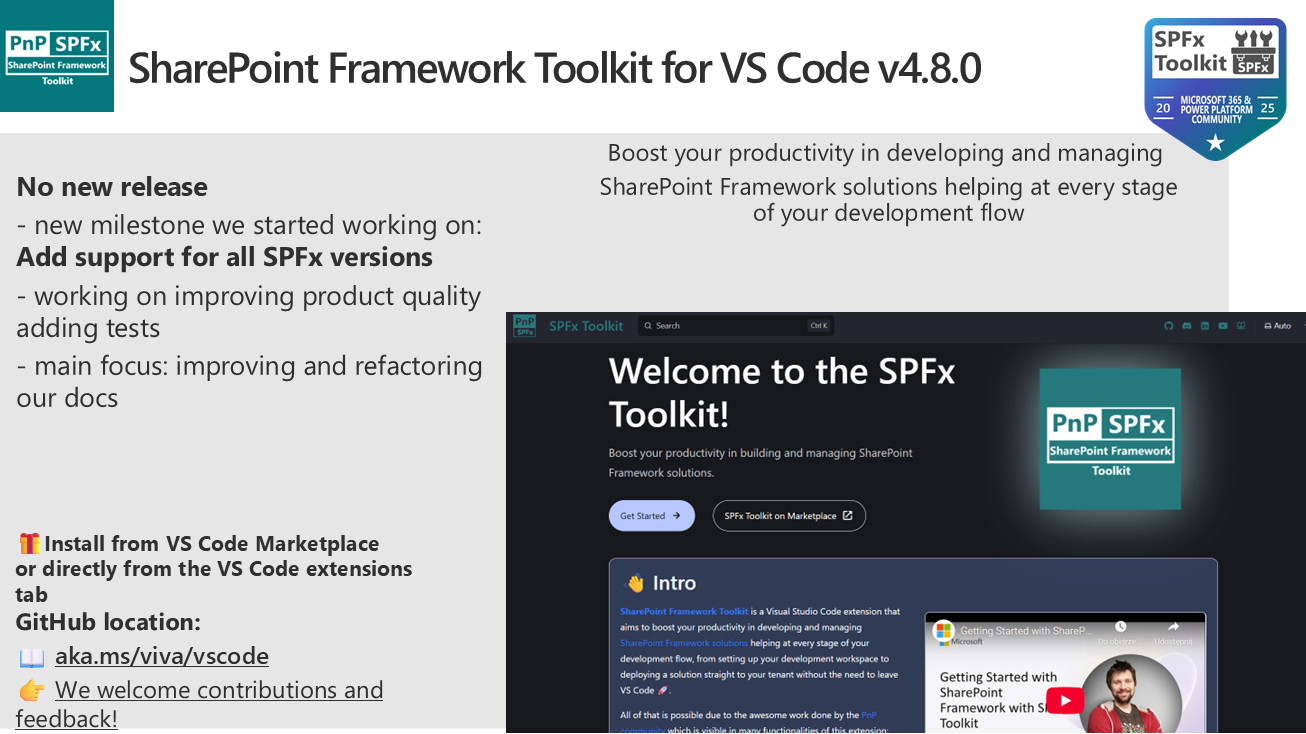Click the slide title 'SharePoint Framework Toolkit for VS Code v4.8.0'
1306x734 pixels.
click(x=555, y=68)
